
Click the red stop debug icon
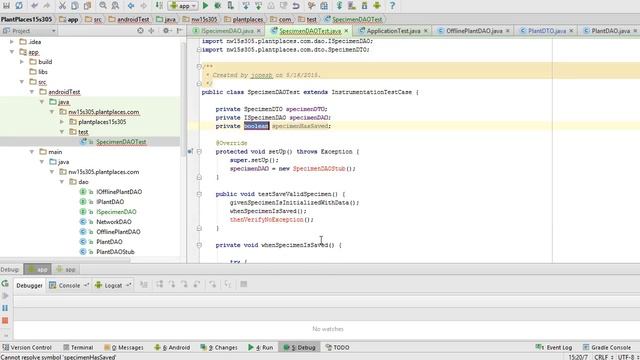pyautogui.click(x=5, y=320)
